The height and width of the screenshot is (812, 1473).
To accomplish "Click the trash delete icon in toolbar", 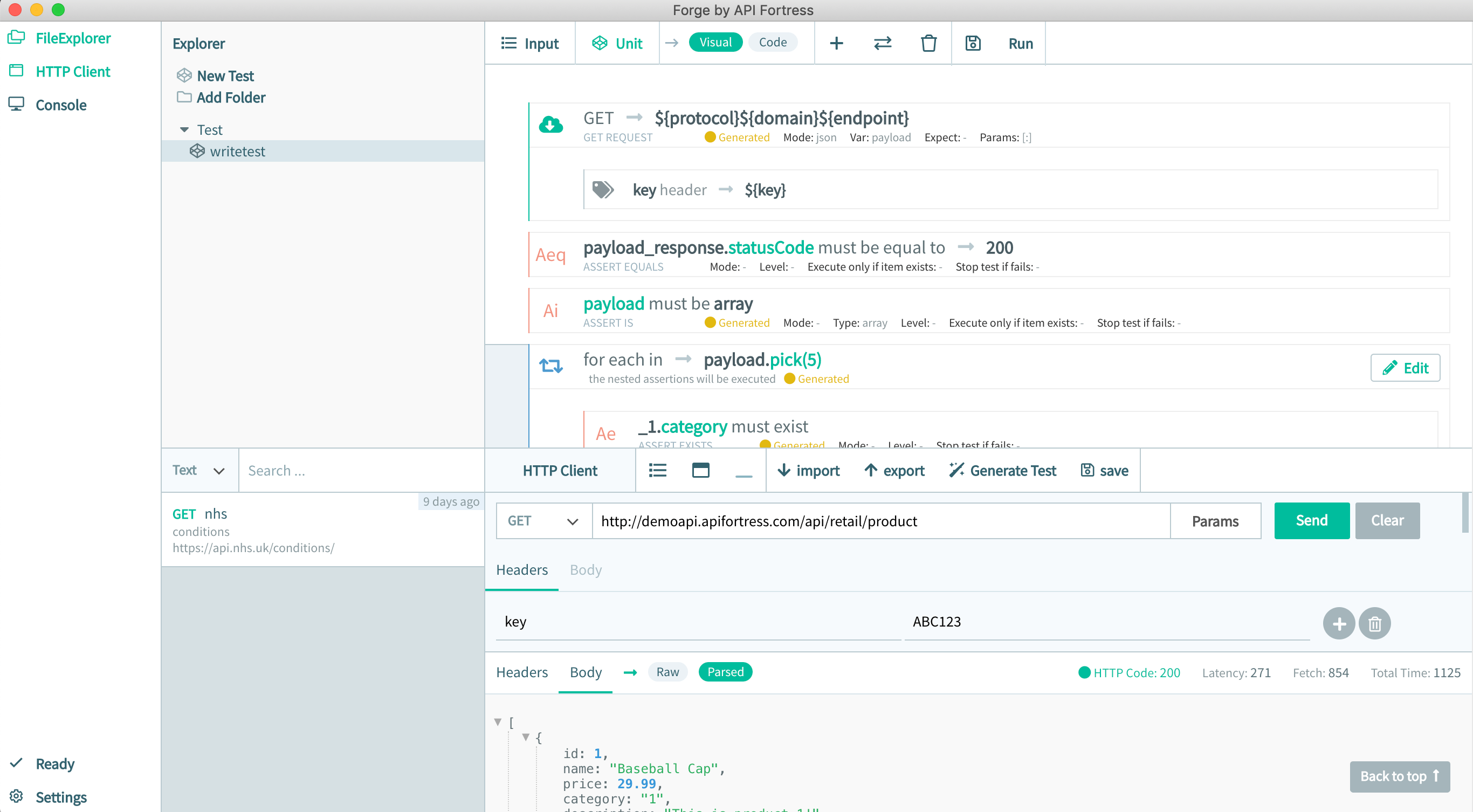I will [928, 44].
